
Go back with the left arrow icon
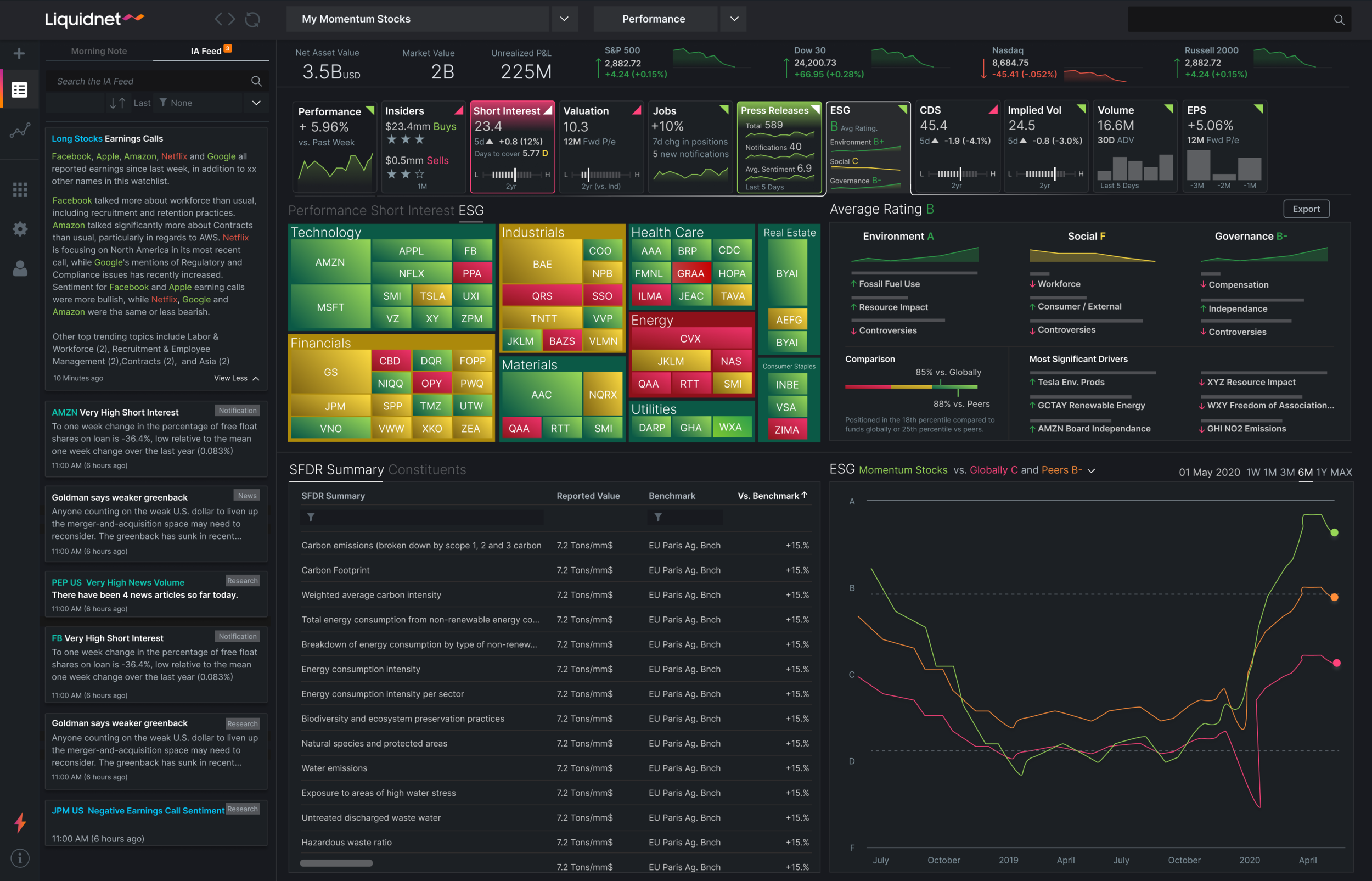coord(218,19)
